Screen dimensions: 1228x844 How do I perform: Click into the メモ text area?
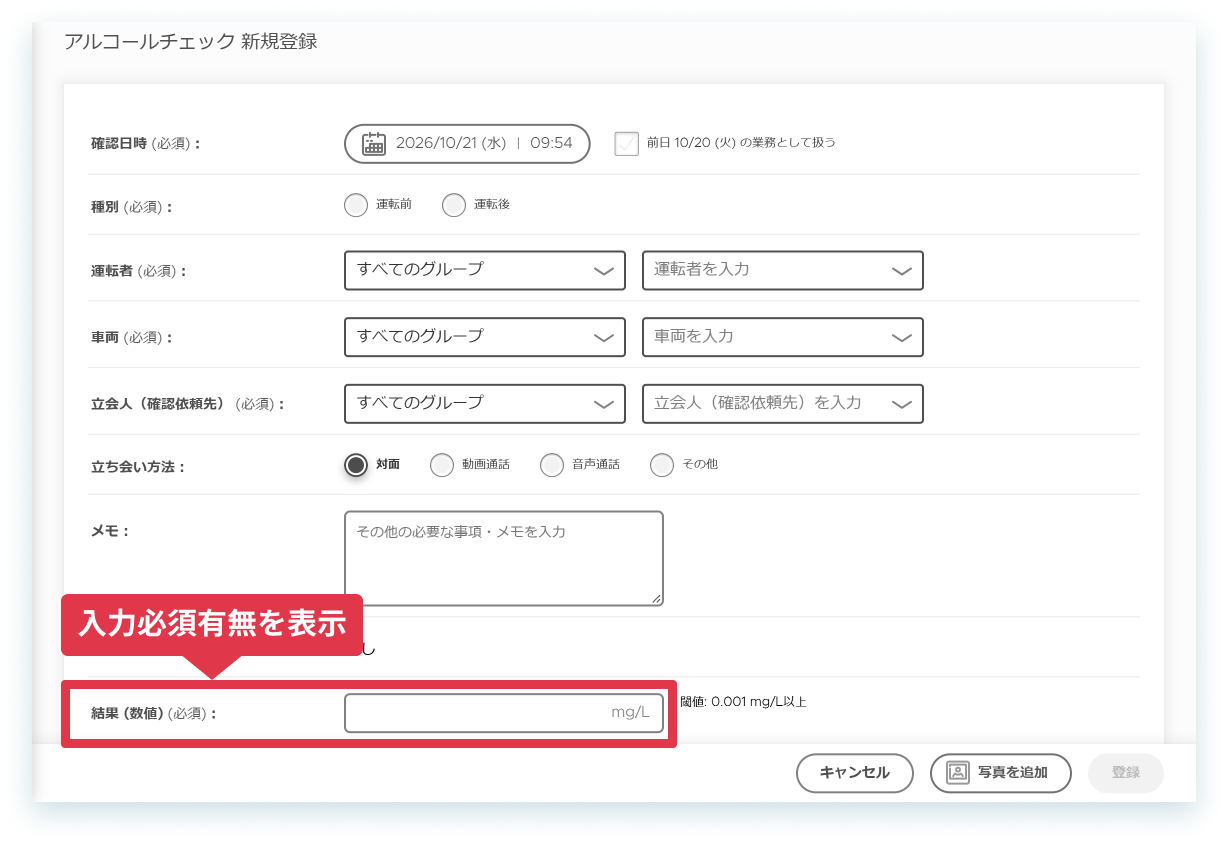click(504, 558)
